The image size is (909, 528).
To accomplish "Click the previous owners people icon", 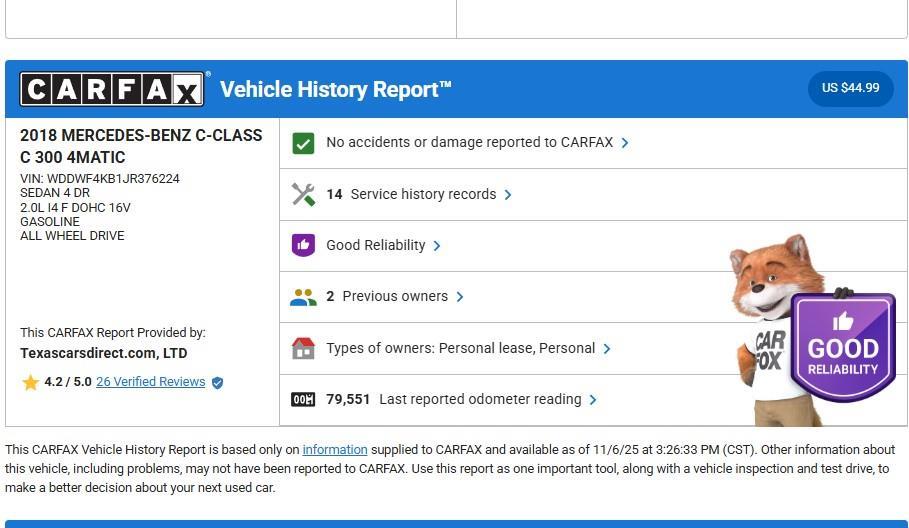I will 303,297.
